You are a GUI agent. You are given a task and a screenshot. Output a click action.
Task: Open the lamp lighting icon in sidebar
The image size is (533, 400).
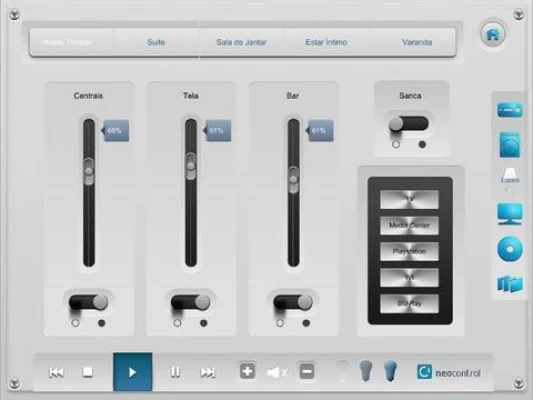pyautogui.click(x=510, y=179)
